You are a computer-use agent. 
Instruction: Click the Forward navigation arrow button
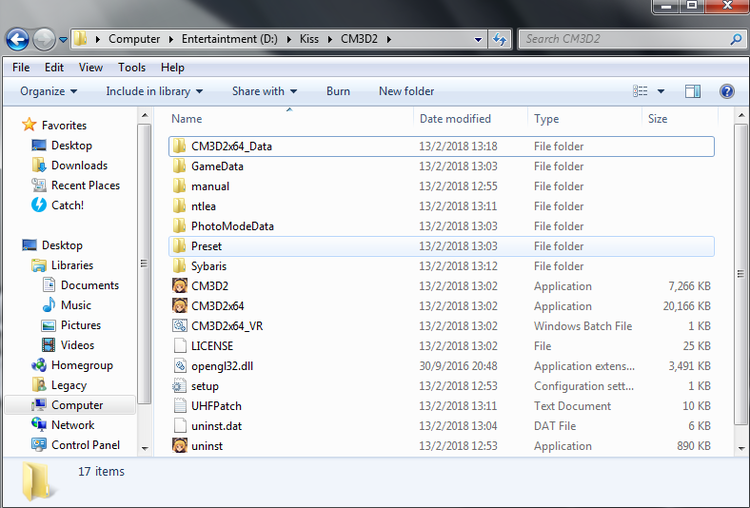44,39
